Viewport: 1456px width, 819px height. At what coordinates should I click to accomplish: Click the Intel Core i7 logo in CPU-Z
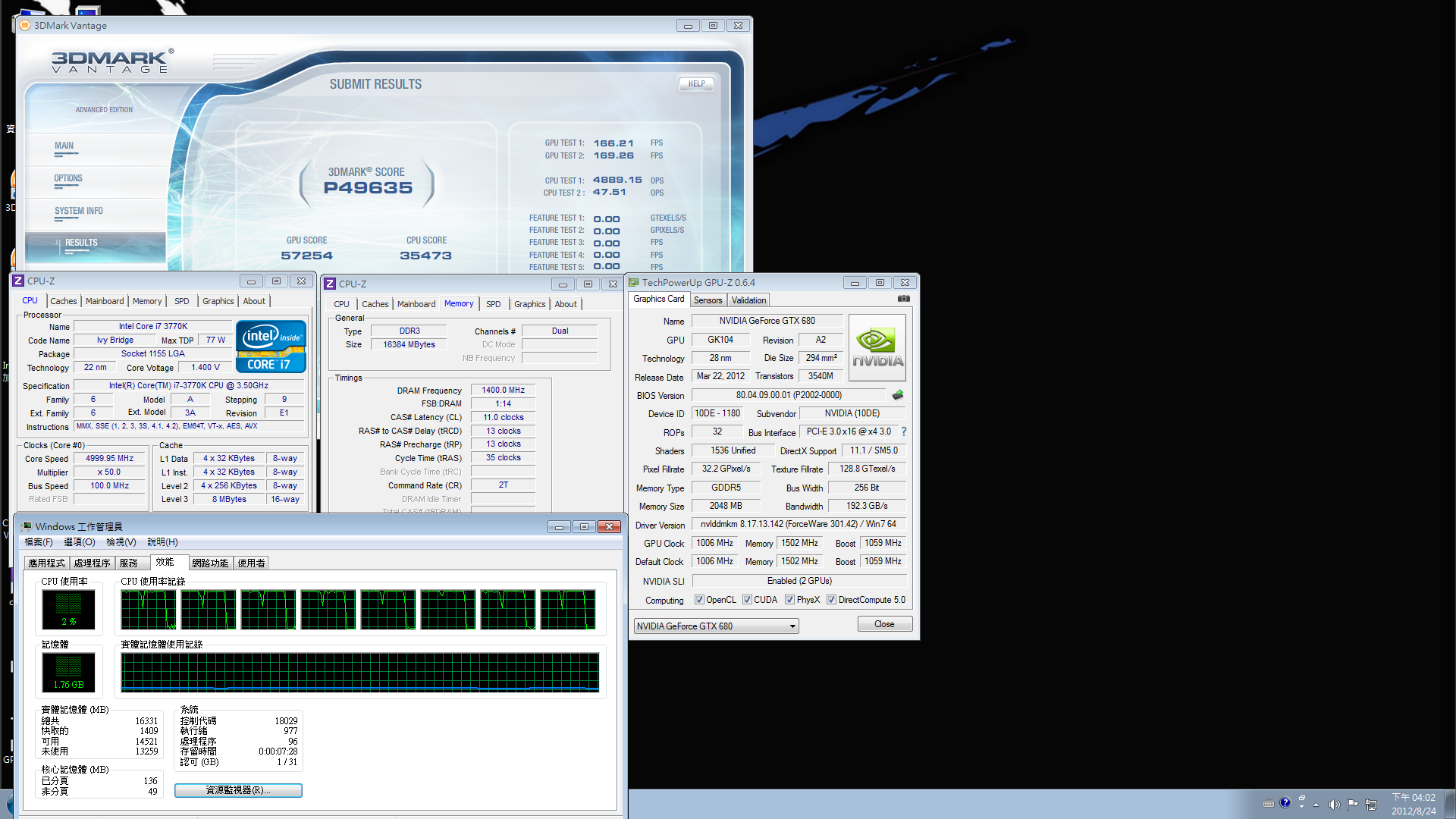point(271,346)
